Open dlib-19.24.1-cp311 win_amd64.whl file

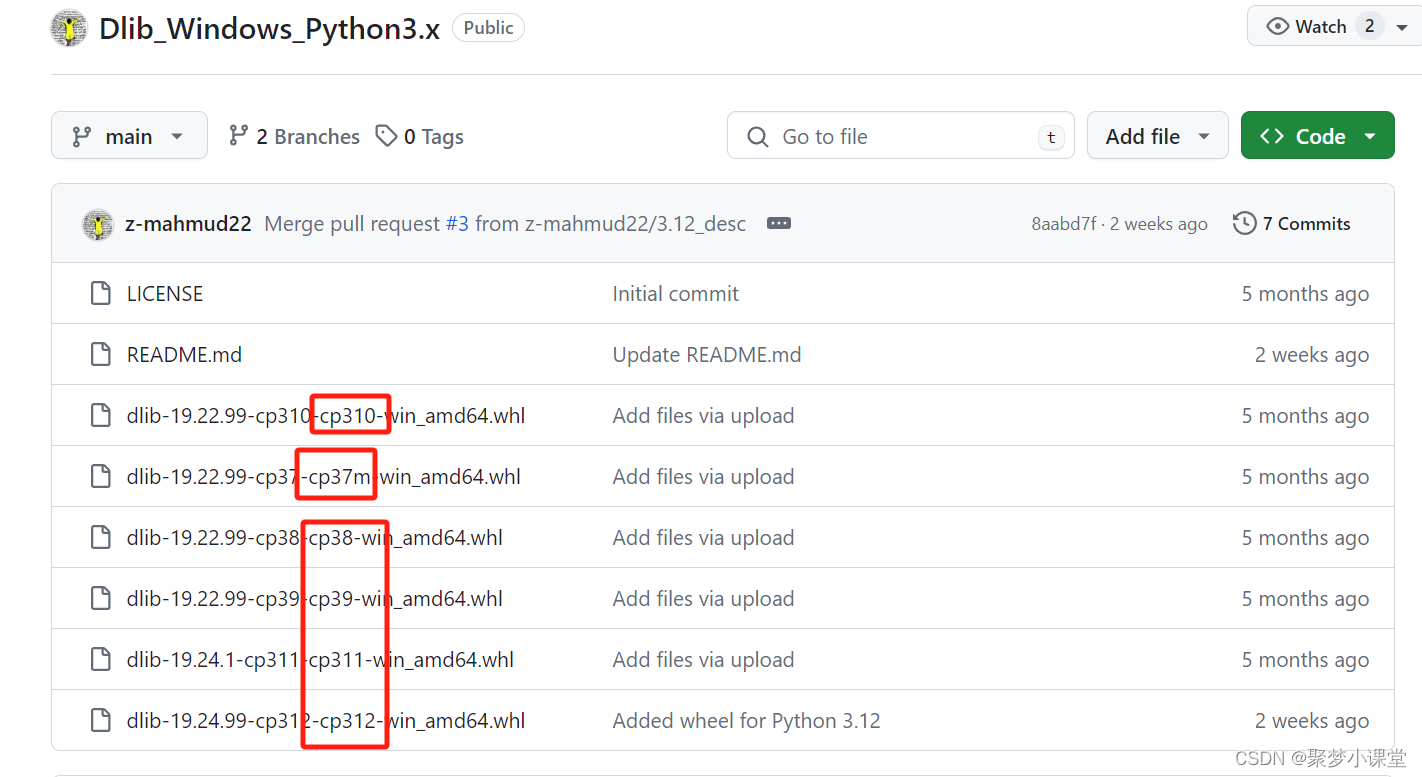point(321,659)
